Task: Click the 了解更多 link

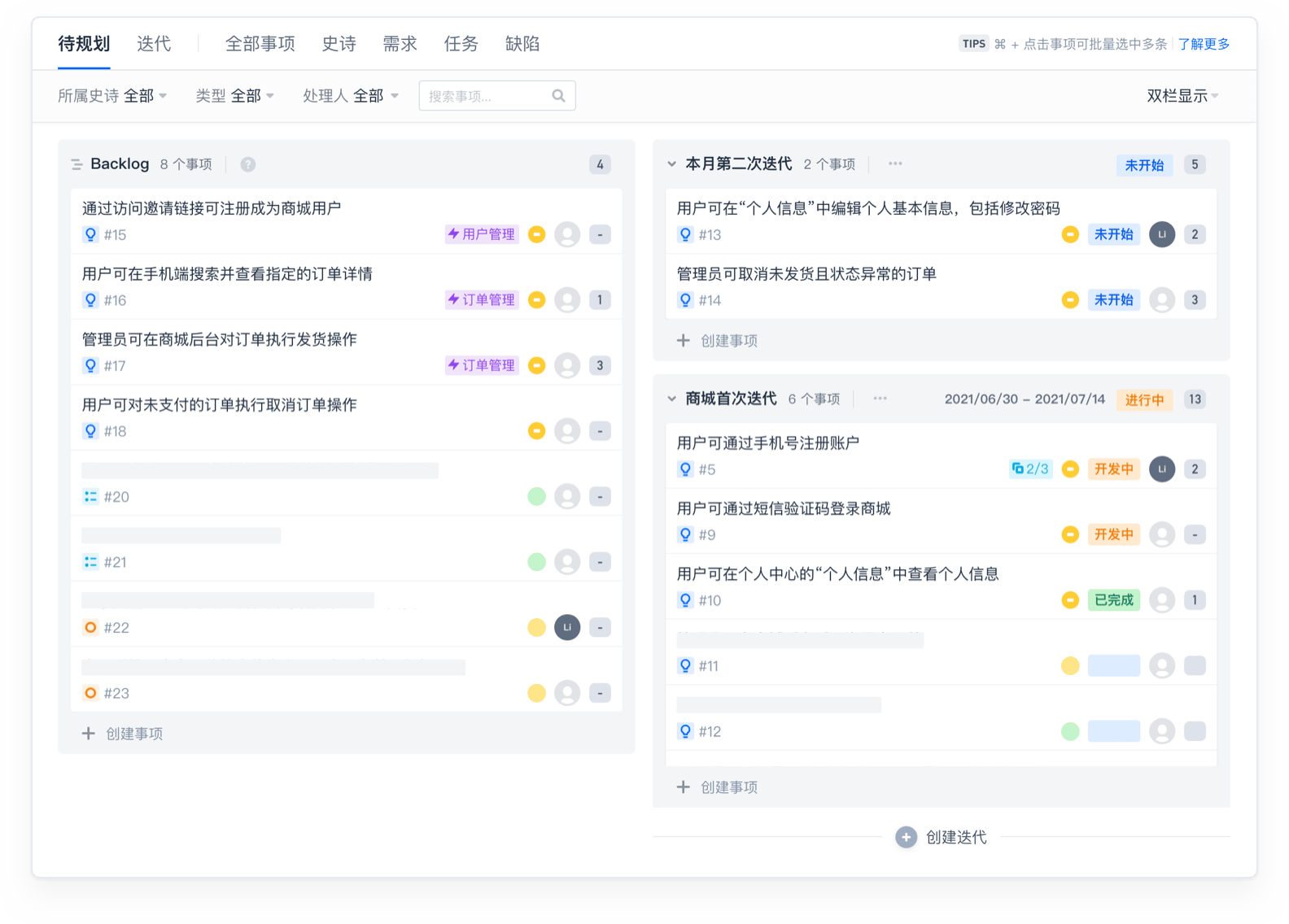Action: coord(1204,44)
